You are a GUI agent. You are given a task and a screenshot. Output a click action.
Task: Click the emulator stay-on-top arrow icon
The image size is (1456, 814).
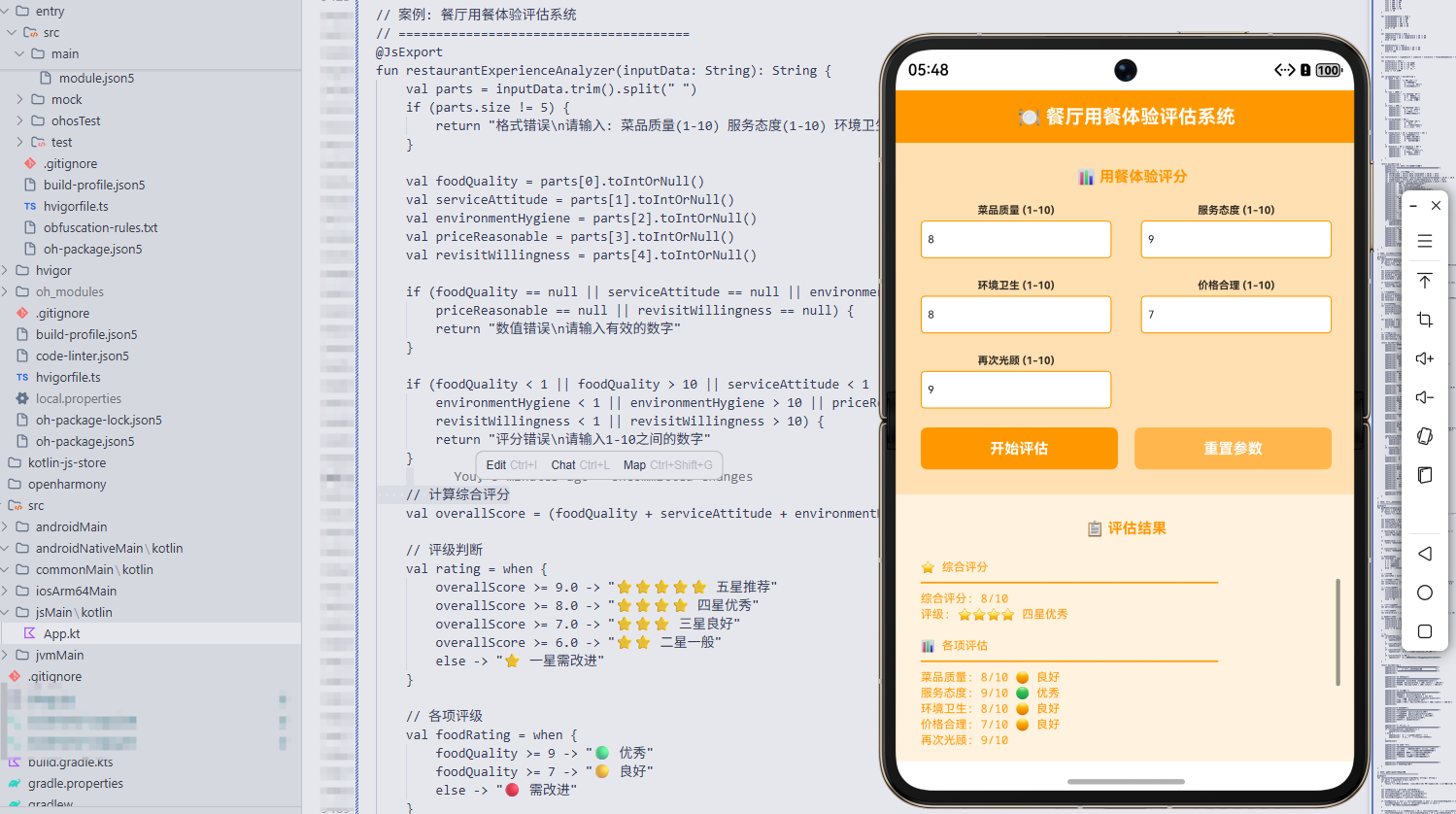1425,281
